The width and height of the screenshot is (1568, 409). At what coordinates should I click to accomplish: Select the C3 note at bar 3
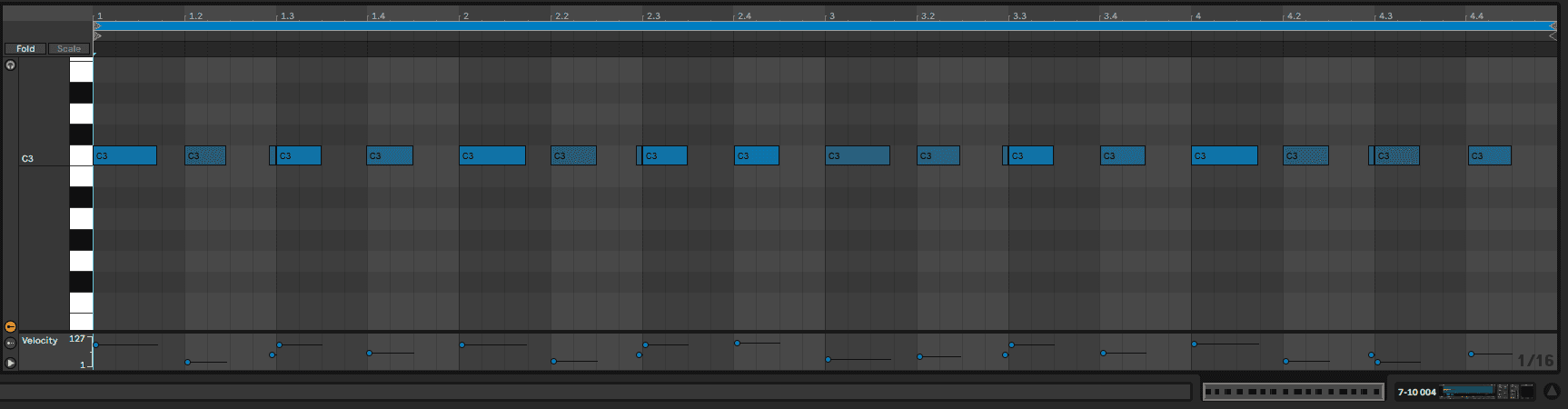point(858,155)
